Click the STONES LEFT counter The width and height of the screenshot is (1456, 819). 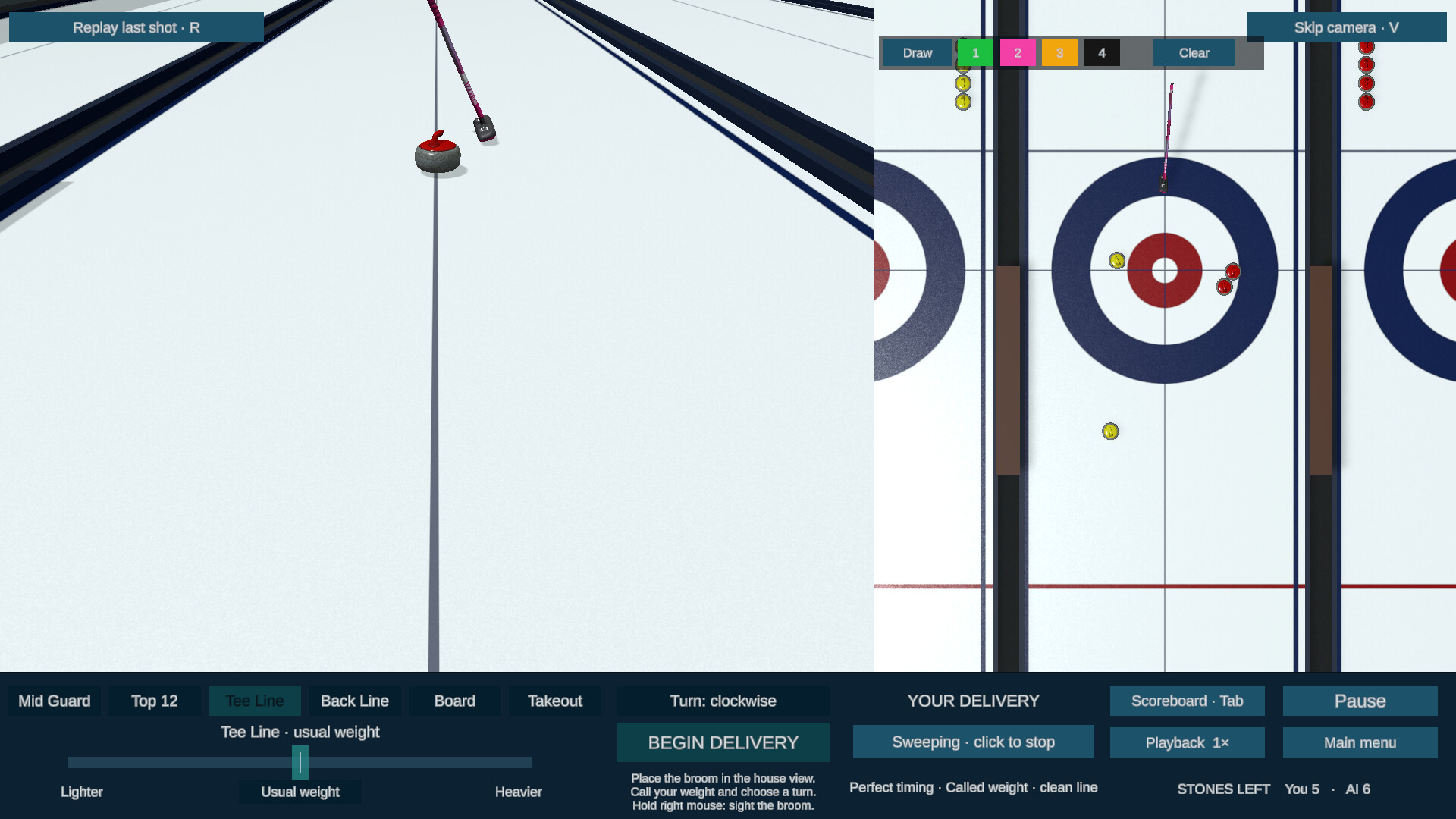1273,789
